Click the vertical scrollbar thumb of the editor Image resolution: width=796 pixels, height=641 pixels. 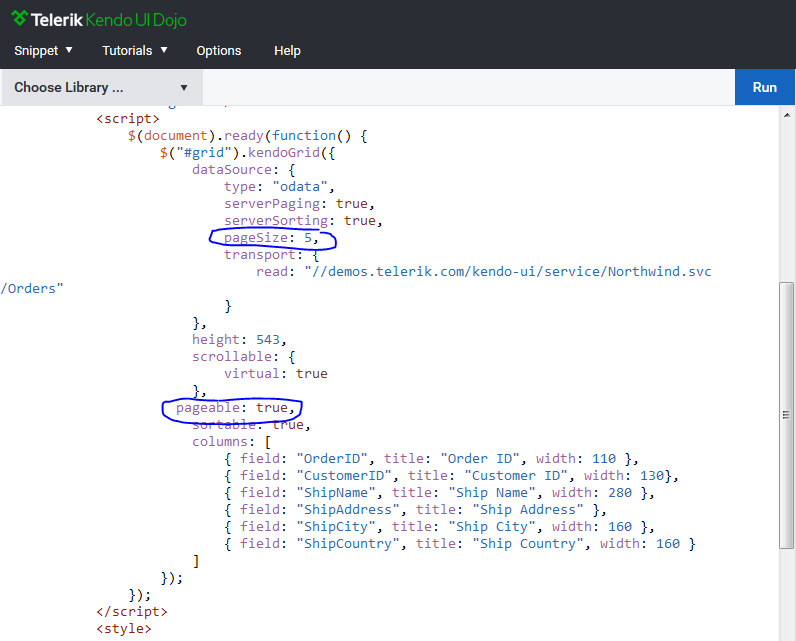tap(786, 415)
